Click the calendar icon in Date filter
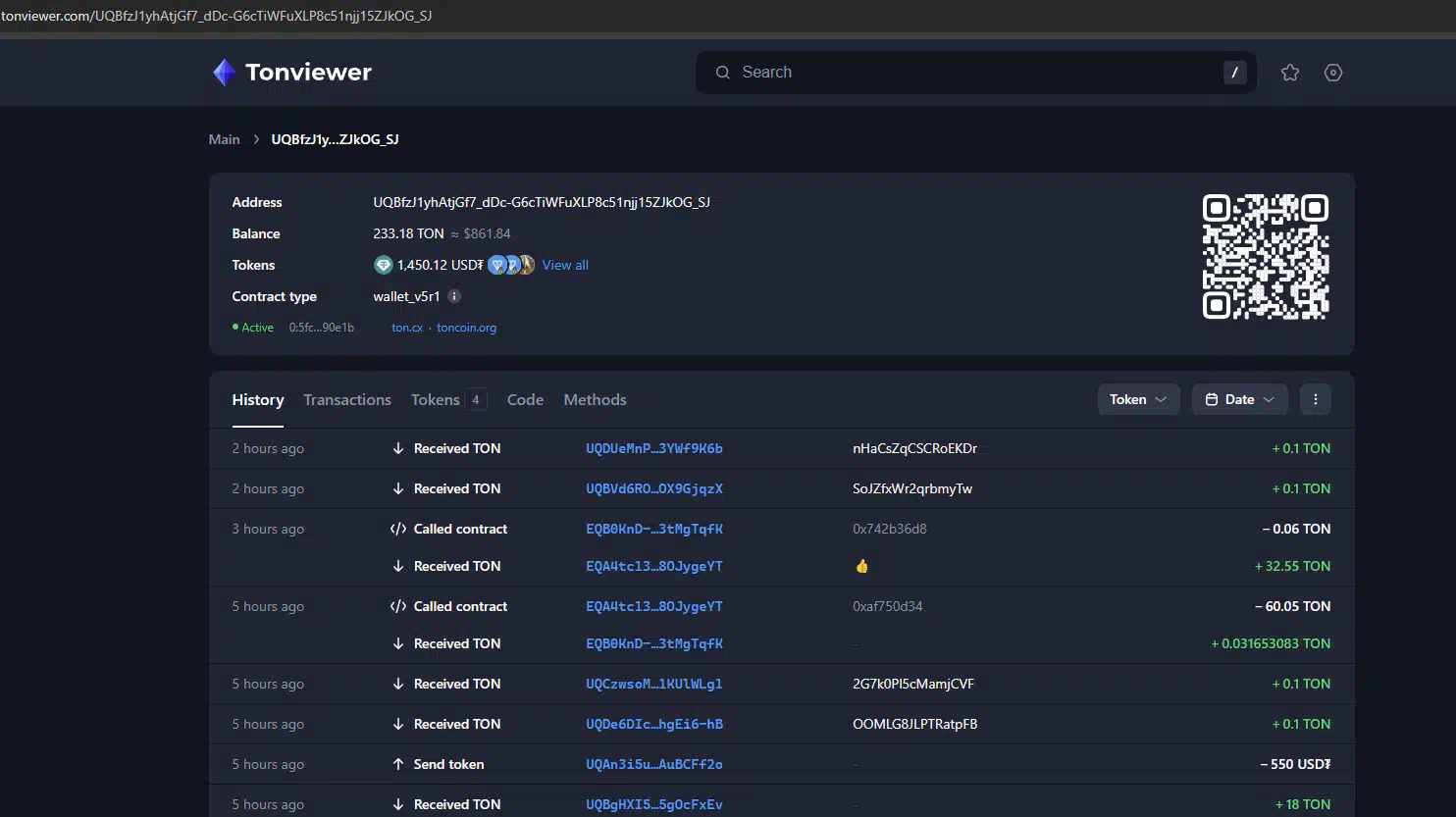The width and height of the screenshot is (1456, 817). (1212, 399)
